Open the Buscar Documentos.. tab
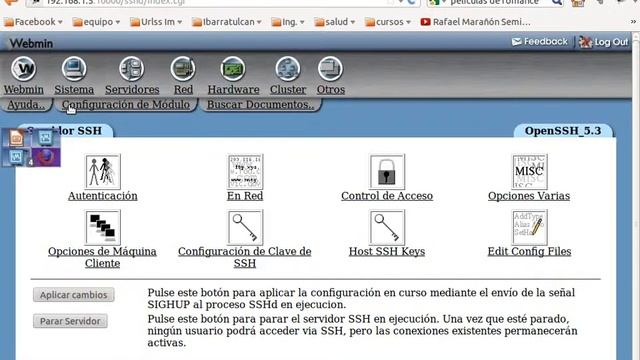640x360 pixels. (260, 104)
